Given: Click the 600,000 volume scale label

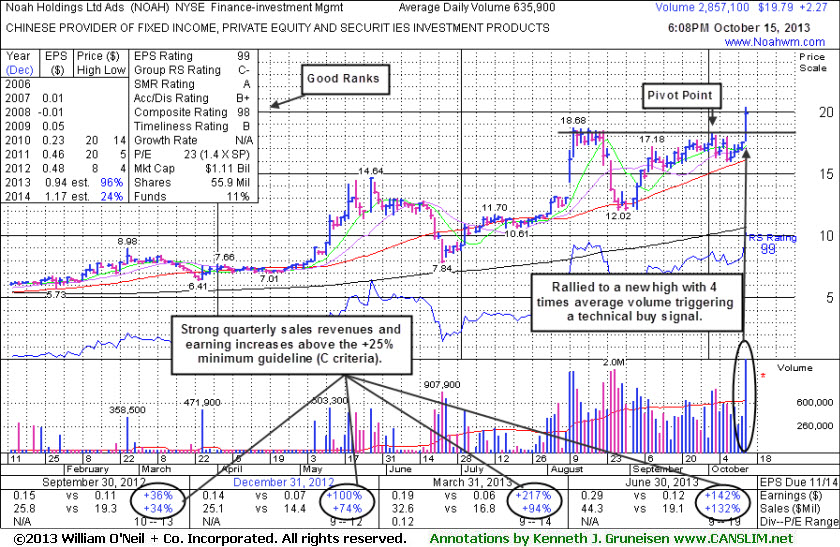Looking at the screenshot, I should coord(814,402).
